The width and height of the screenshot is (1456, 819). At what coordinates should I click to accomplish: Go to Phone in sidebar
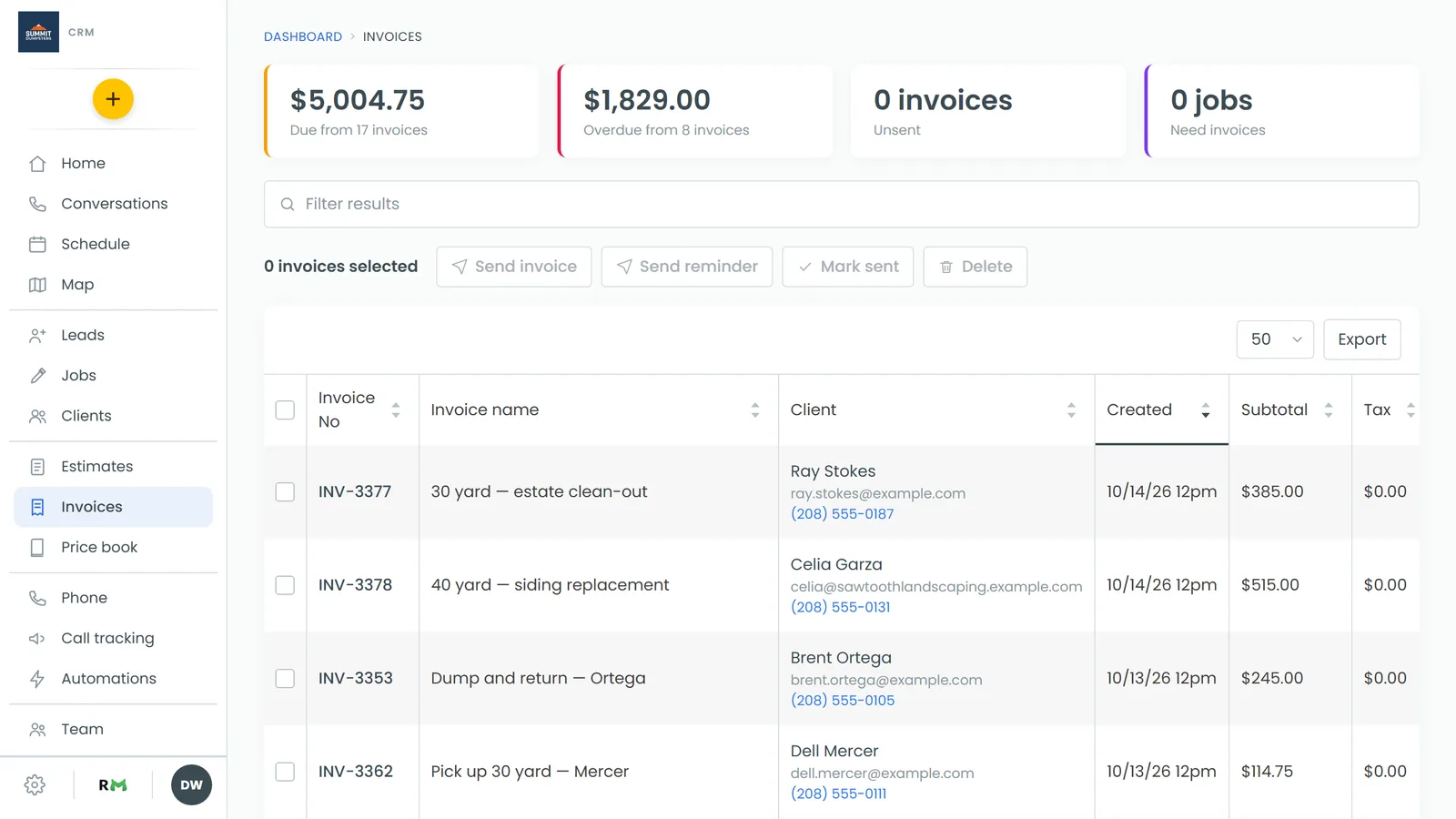pos(113,598)
